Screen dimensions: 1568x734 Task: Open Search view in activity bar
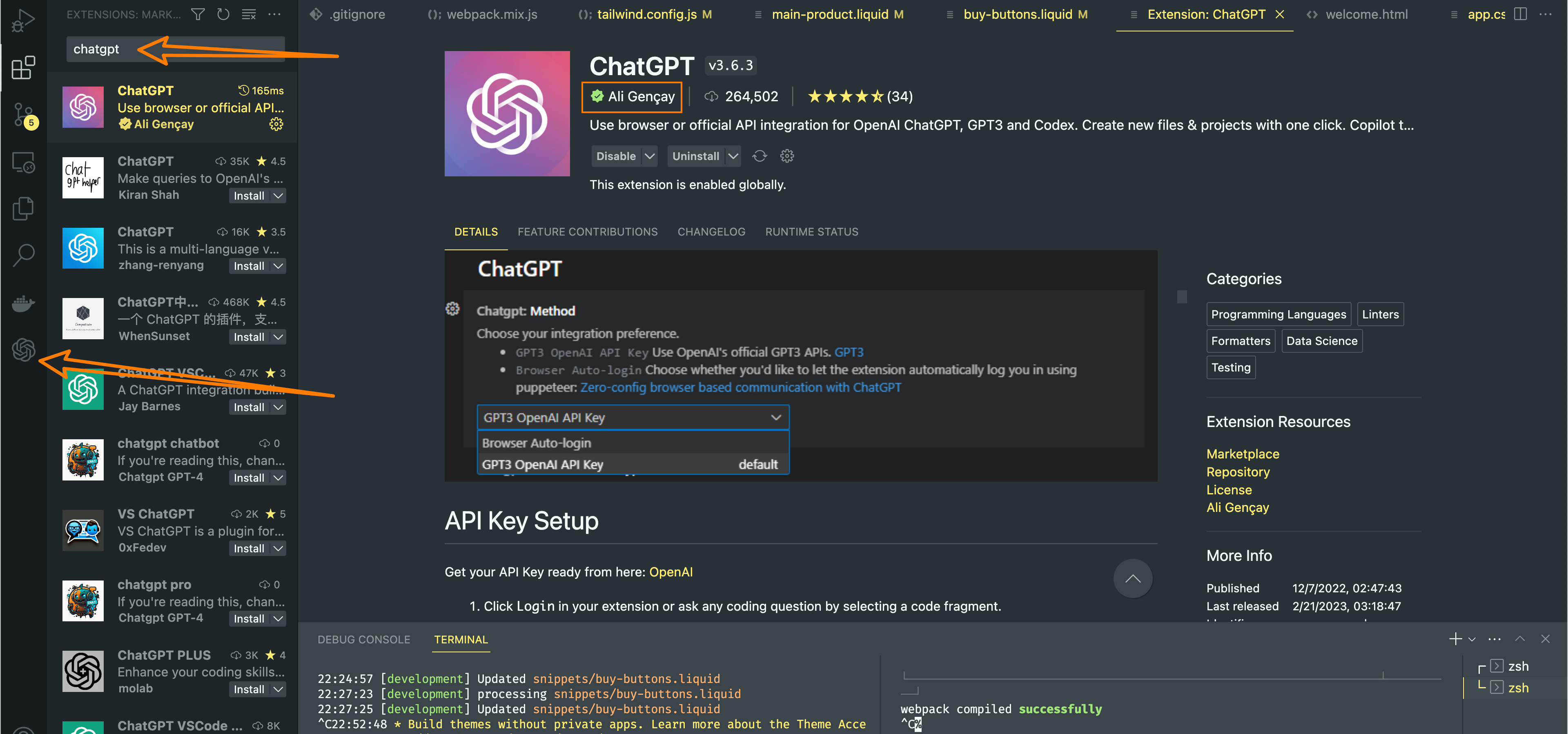[x=23, y=255]
